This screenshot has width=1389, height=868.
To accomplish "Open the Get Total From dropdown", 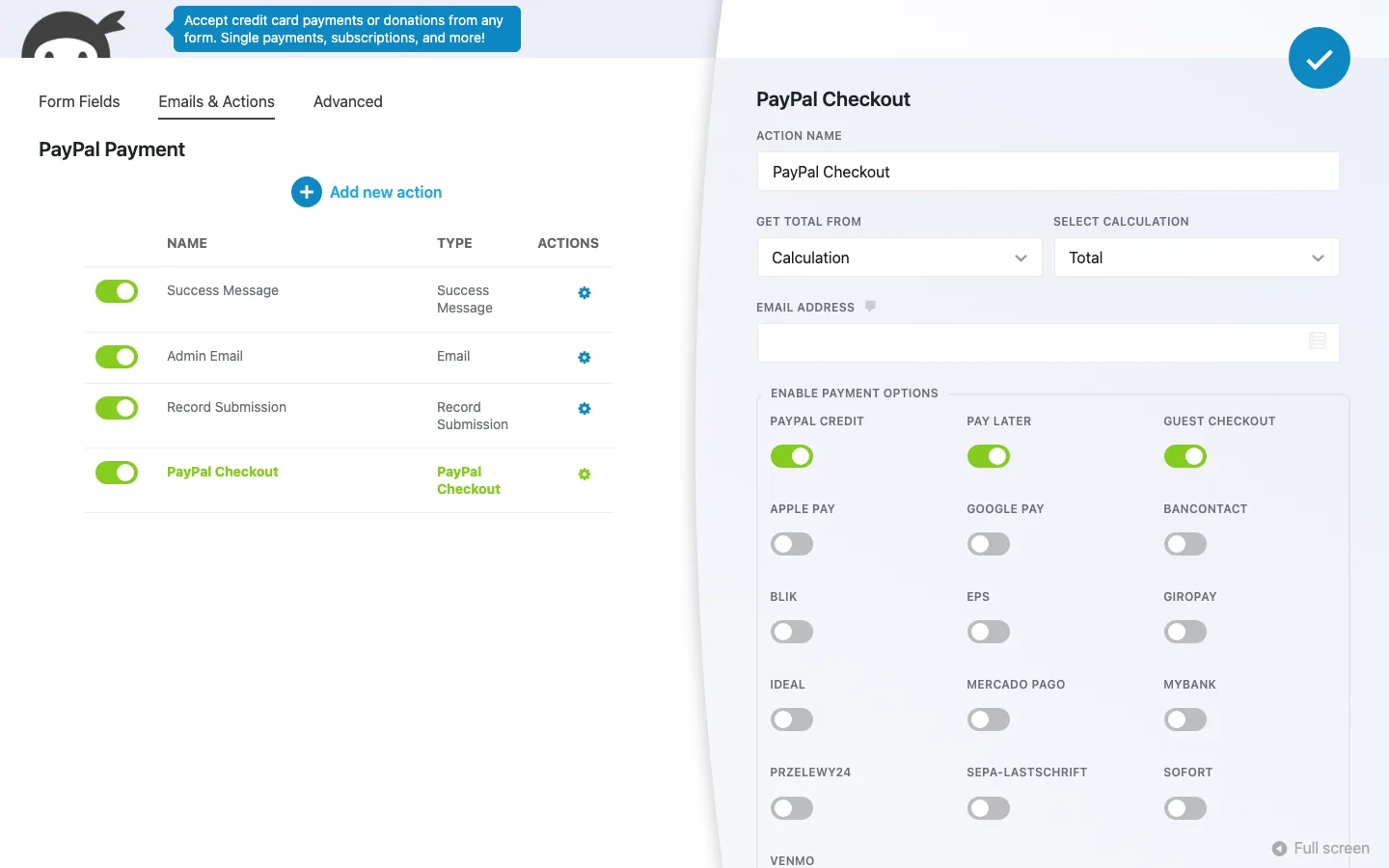I will 899,258.
